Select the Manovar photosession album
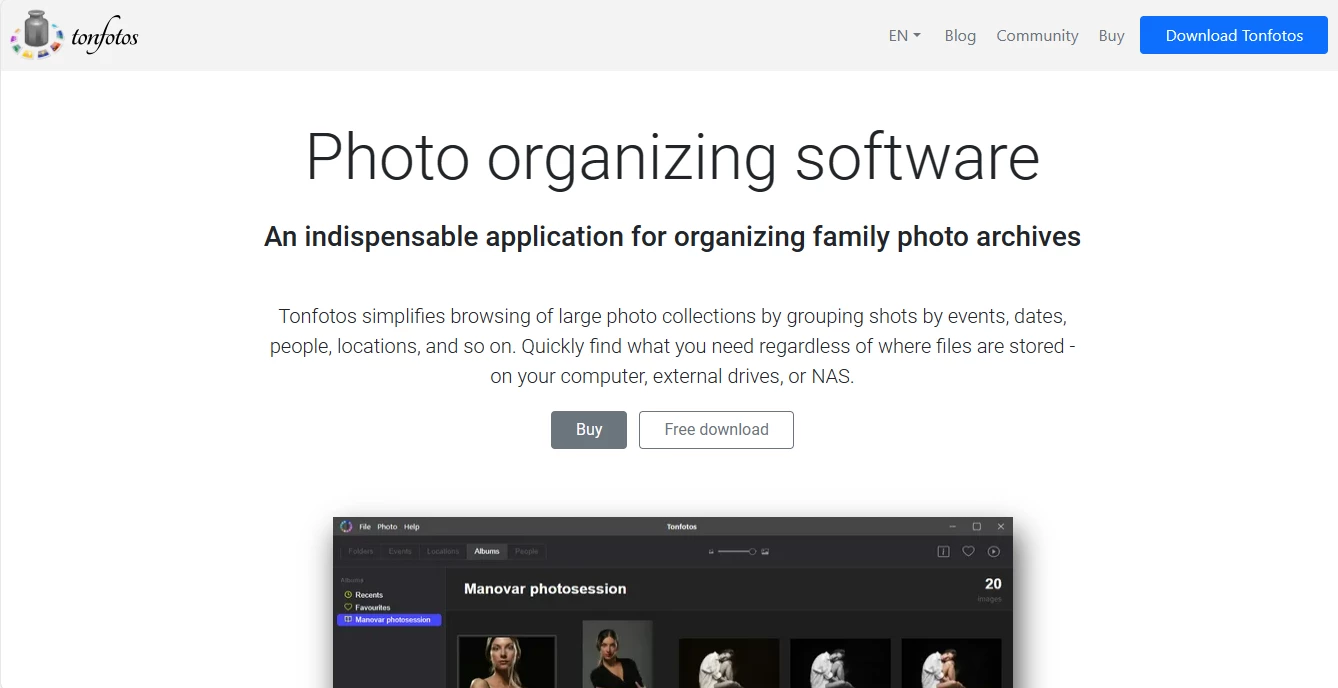 coord(389,620)
